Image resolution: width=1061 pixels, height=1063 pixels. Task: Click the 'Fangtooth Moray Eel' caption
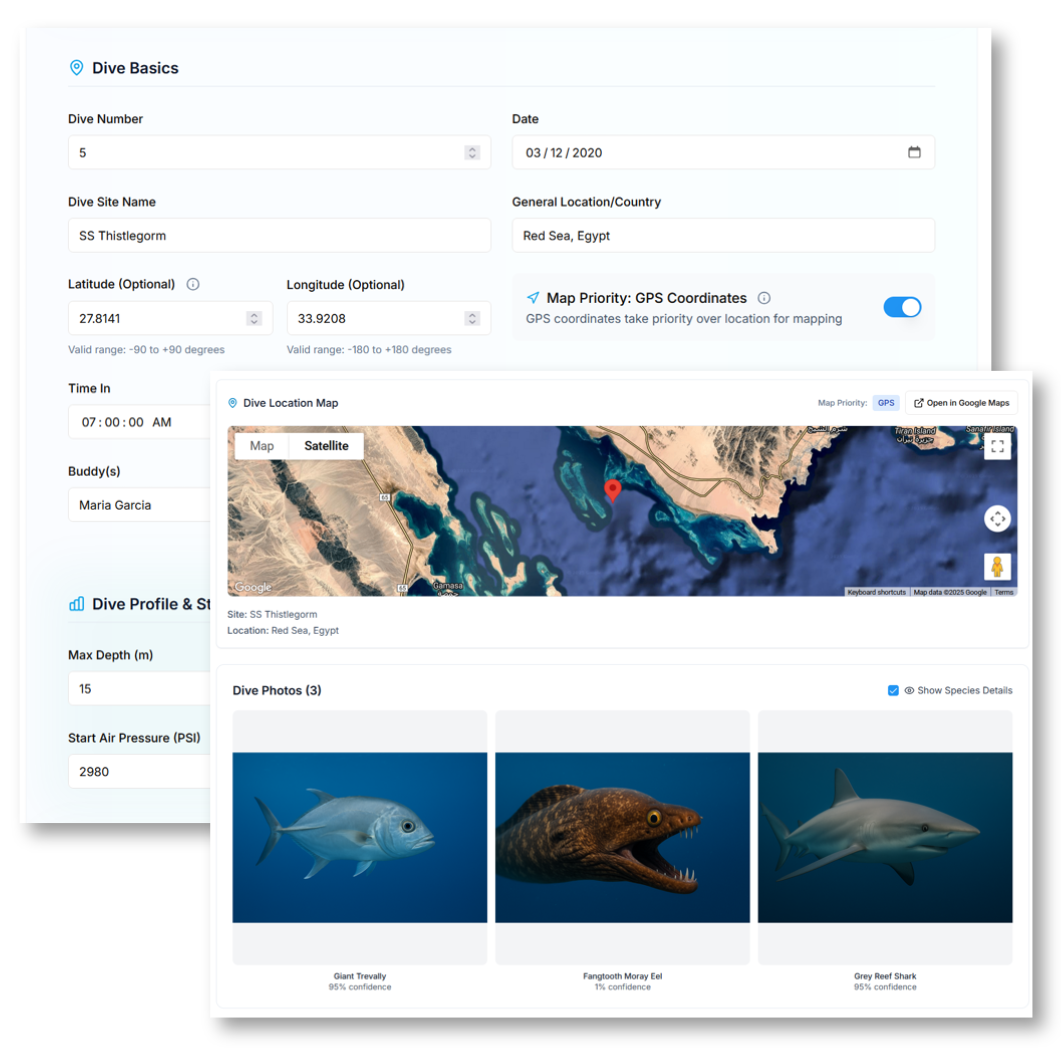click(622, 976)
